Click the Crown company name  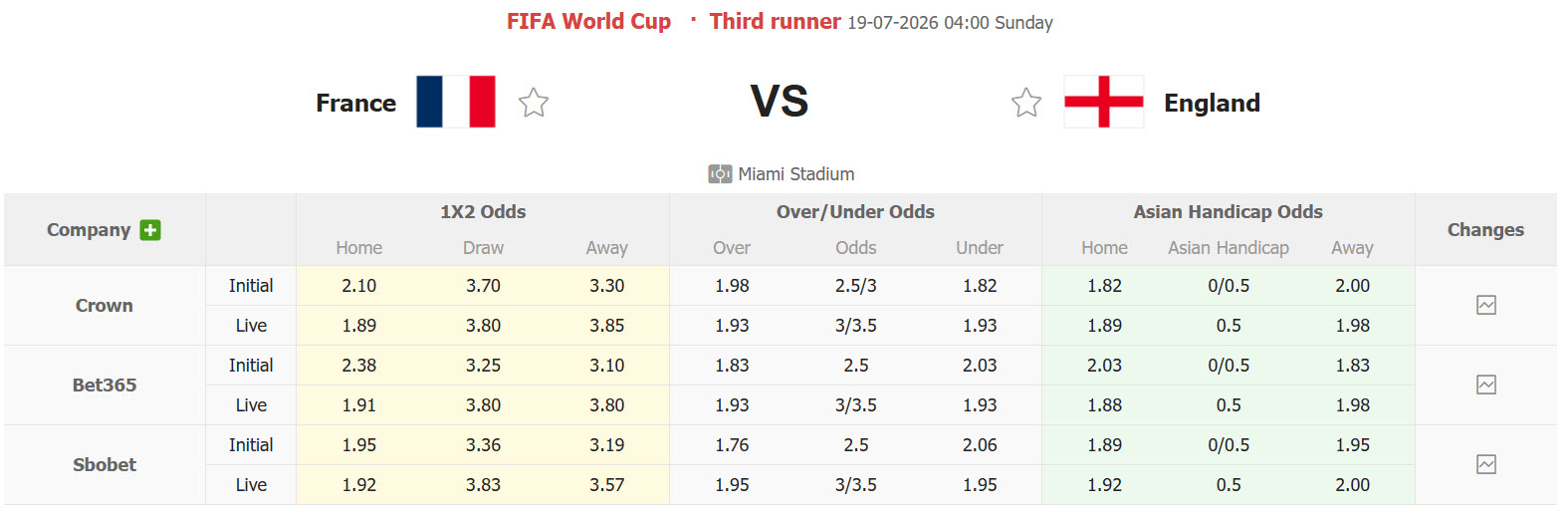click(x=105, y=305)
